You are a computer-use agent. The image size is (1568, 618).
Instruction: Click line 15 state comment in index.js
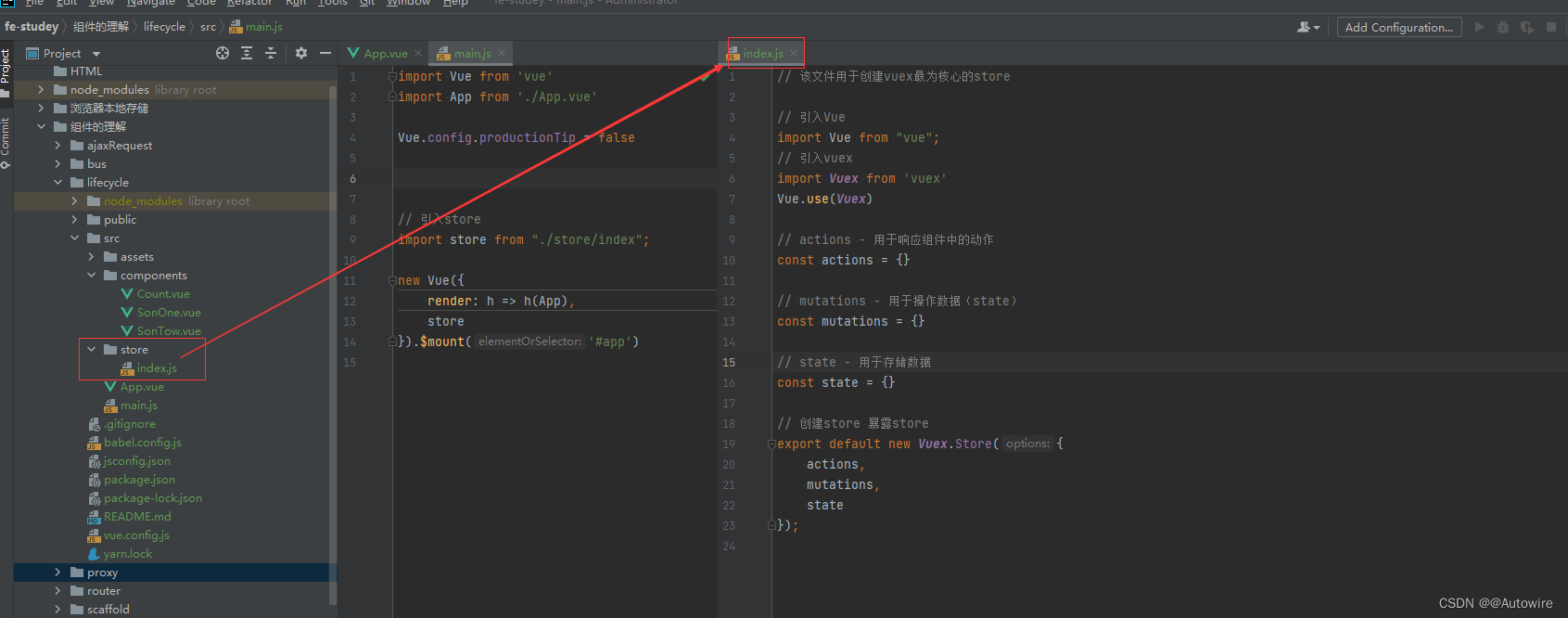click(x=854, y=362)
